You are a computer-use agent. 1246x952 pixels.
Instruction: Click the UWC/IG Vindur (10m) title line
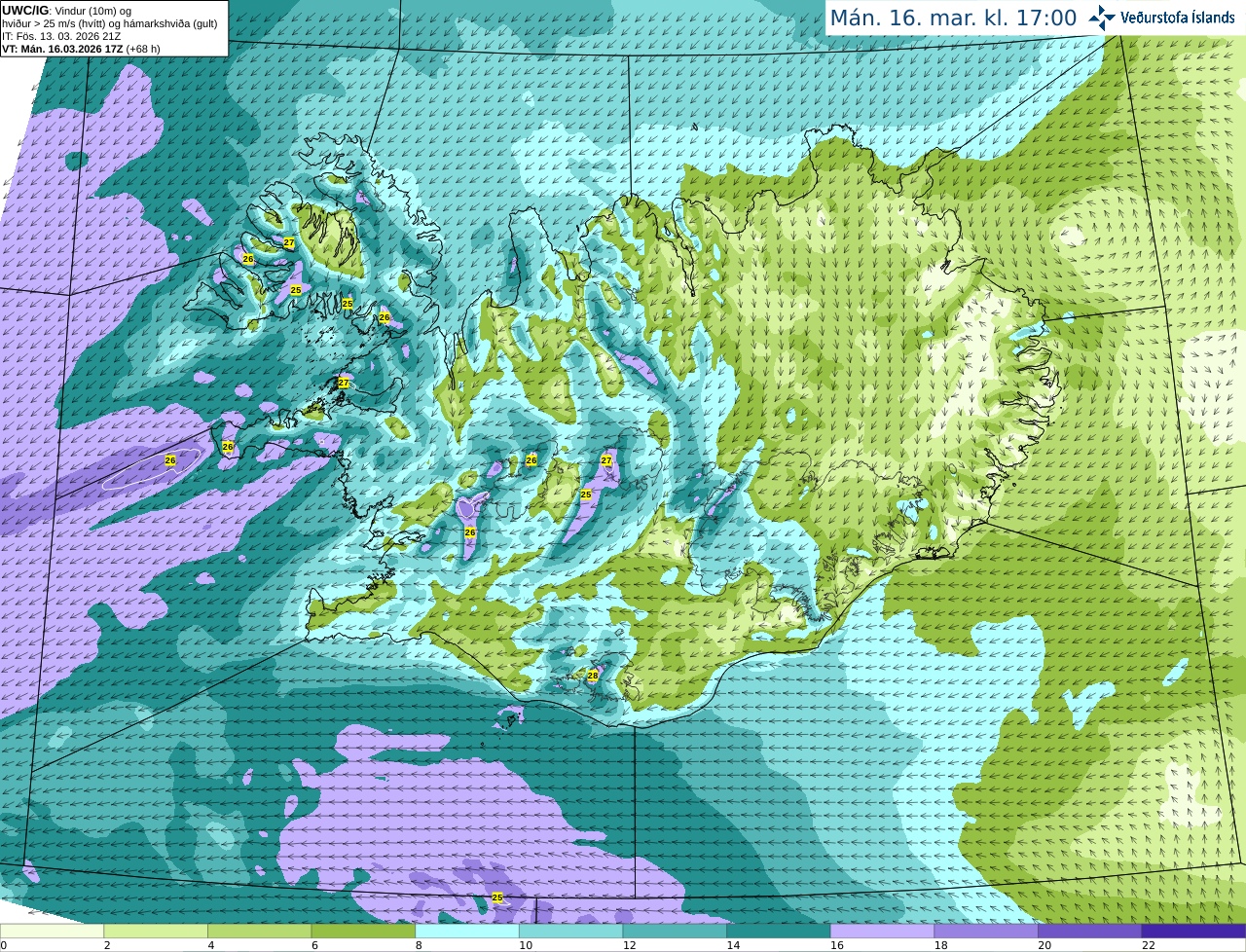[x=67, y=11]
